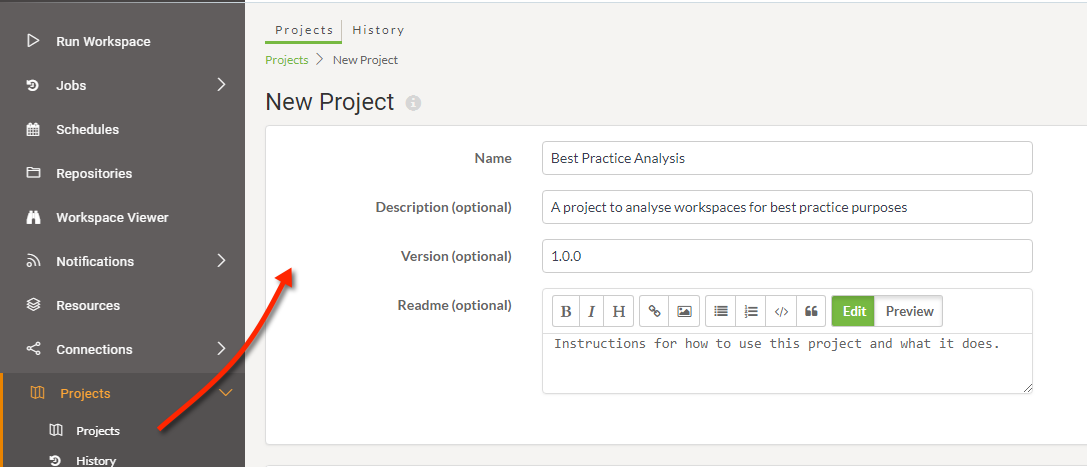Screen dimensions: 1087x467
Task: Insert a link using the chain icon
Action: [x=654, y=311]
